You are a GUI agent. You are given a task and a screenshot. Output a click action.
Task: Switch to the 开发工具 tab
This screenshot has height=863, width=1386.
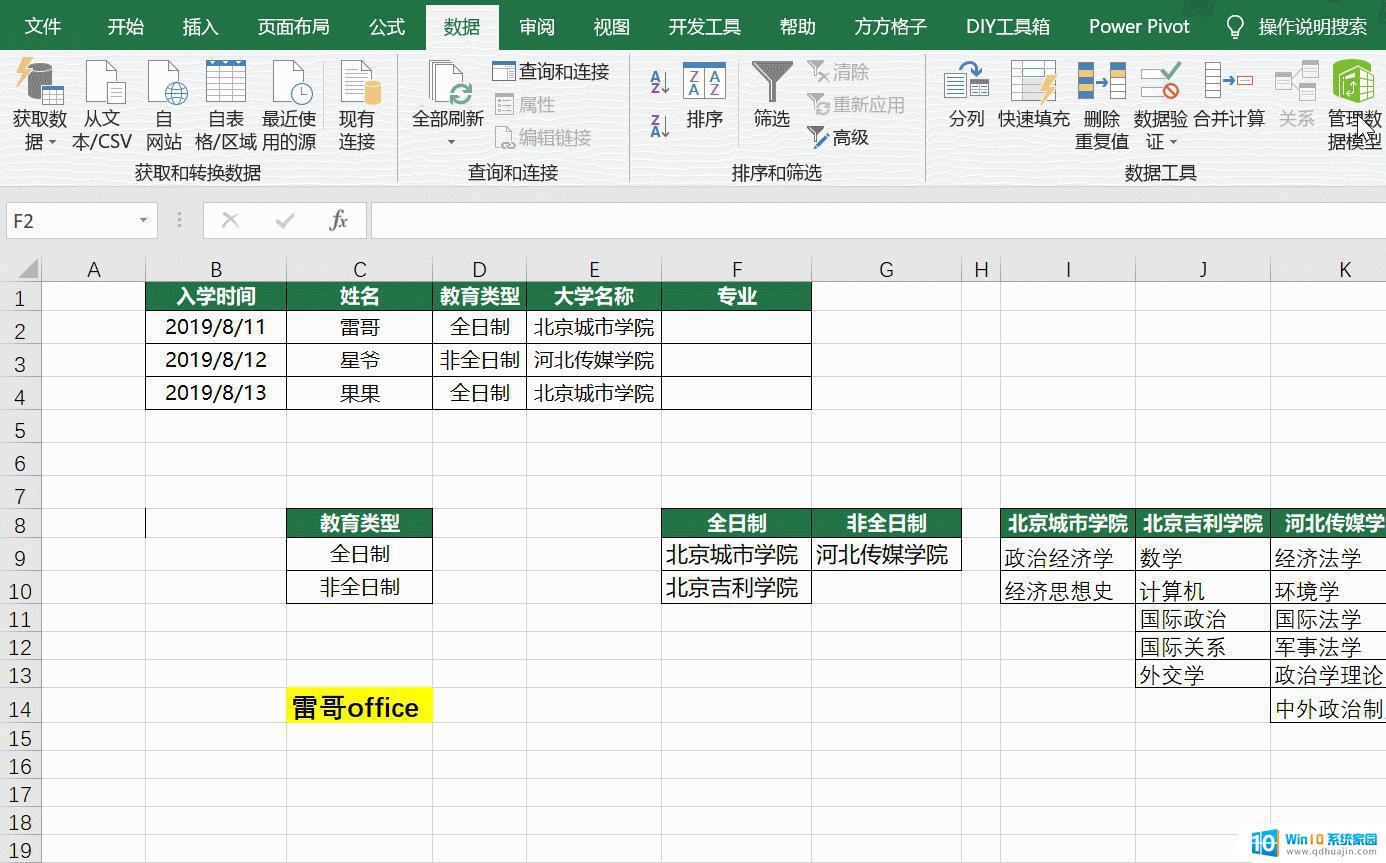[705, 26]
